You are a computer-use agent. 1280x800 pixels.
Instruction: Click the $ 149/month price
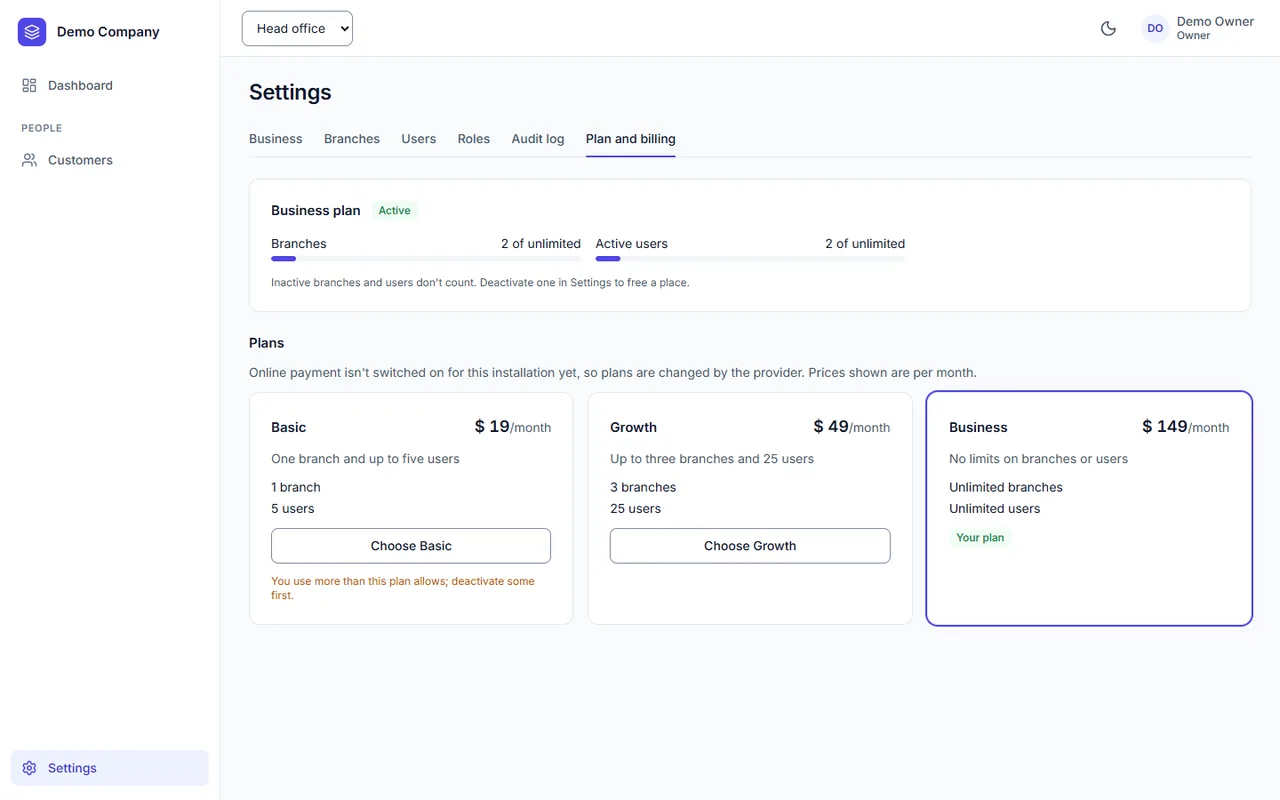tap(1186, 427)
